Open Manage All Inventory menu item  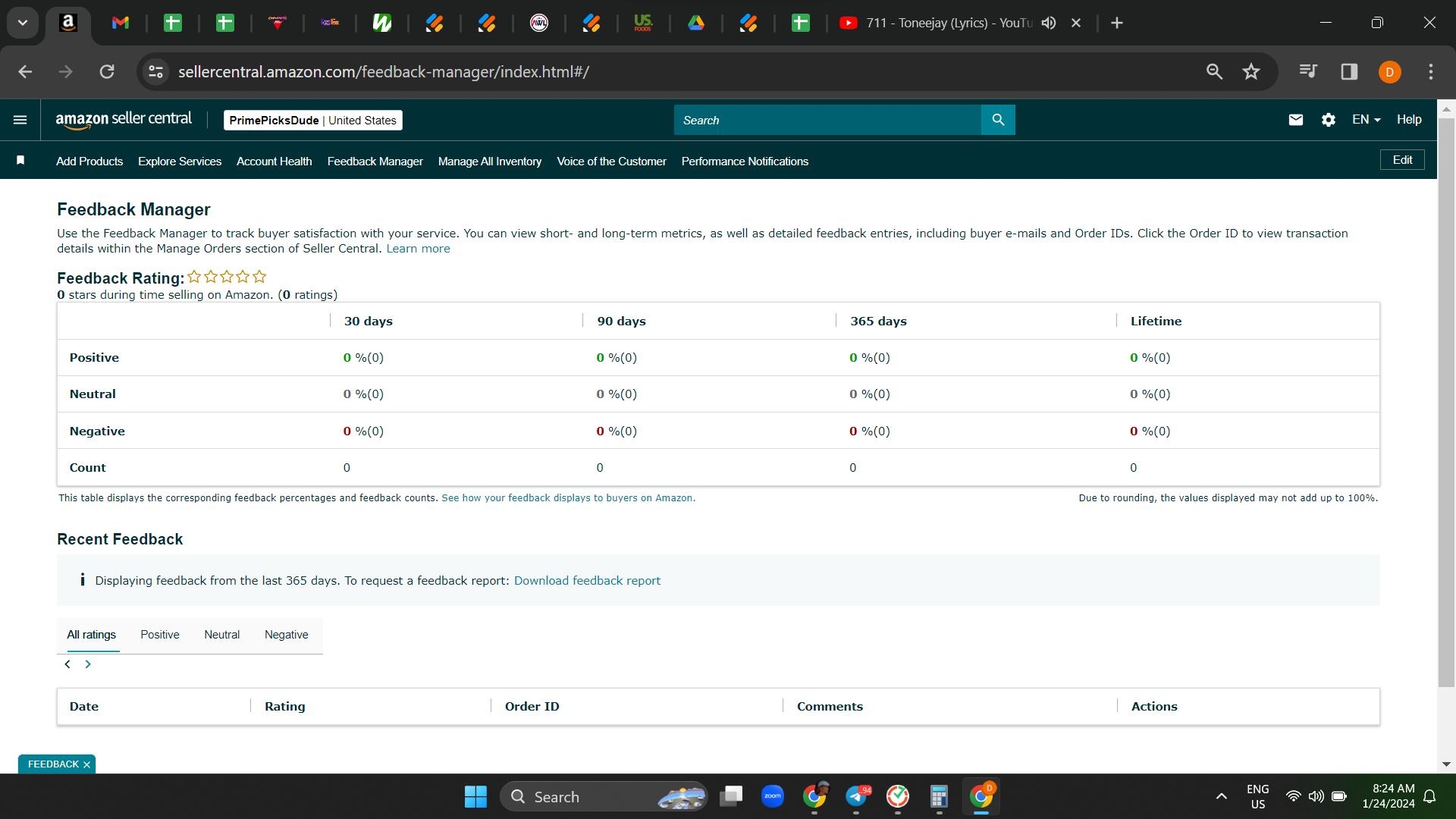pyautogui.click(x=490, y=162)
